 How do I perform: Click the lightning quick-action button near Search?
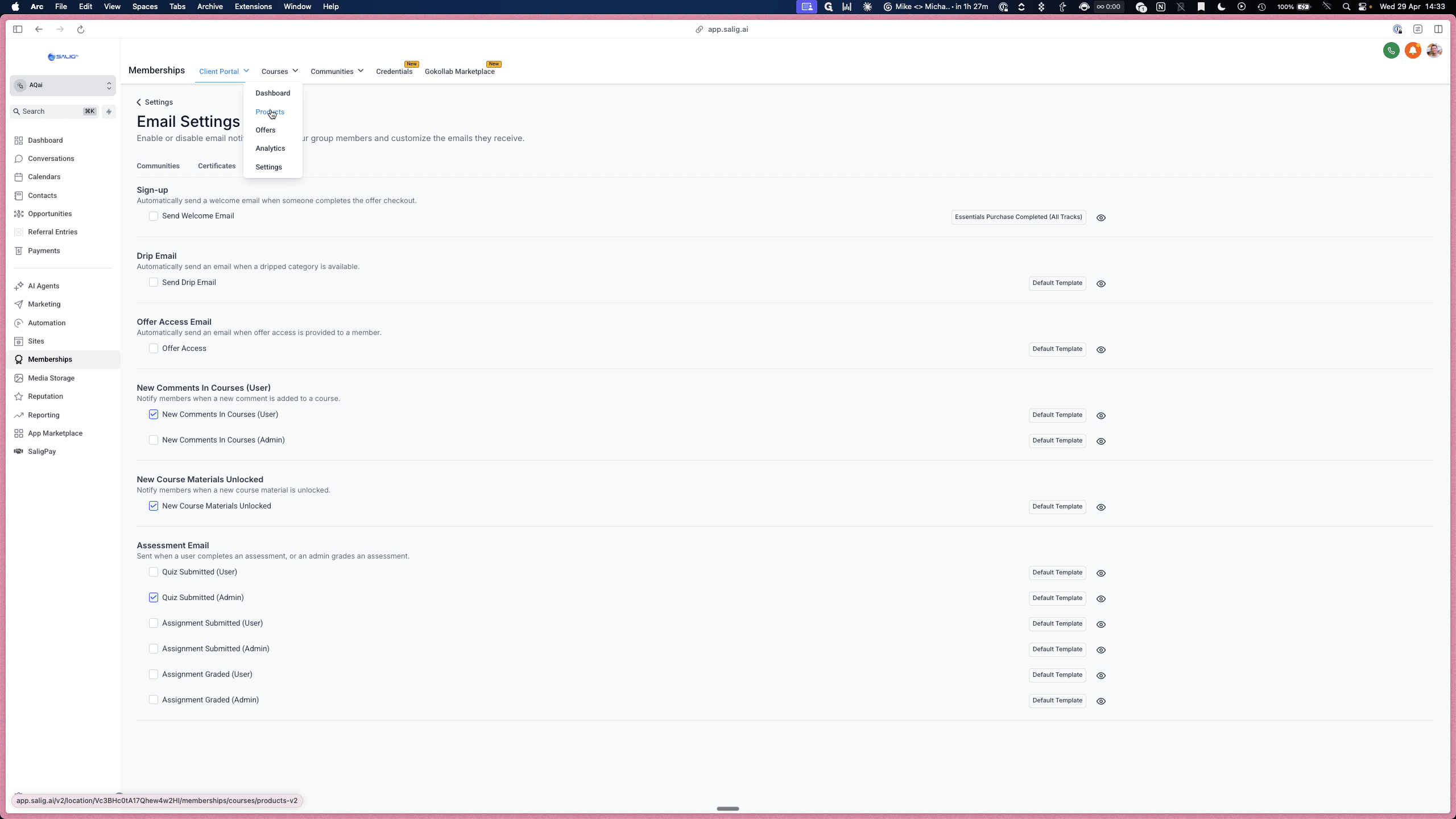(109, 111)
